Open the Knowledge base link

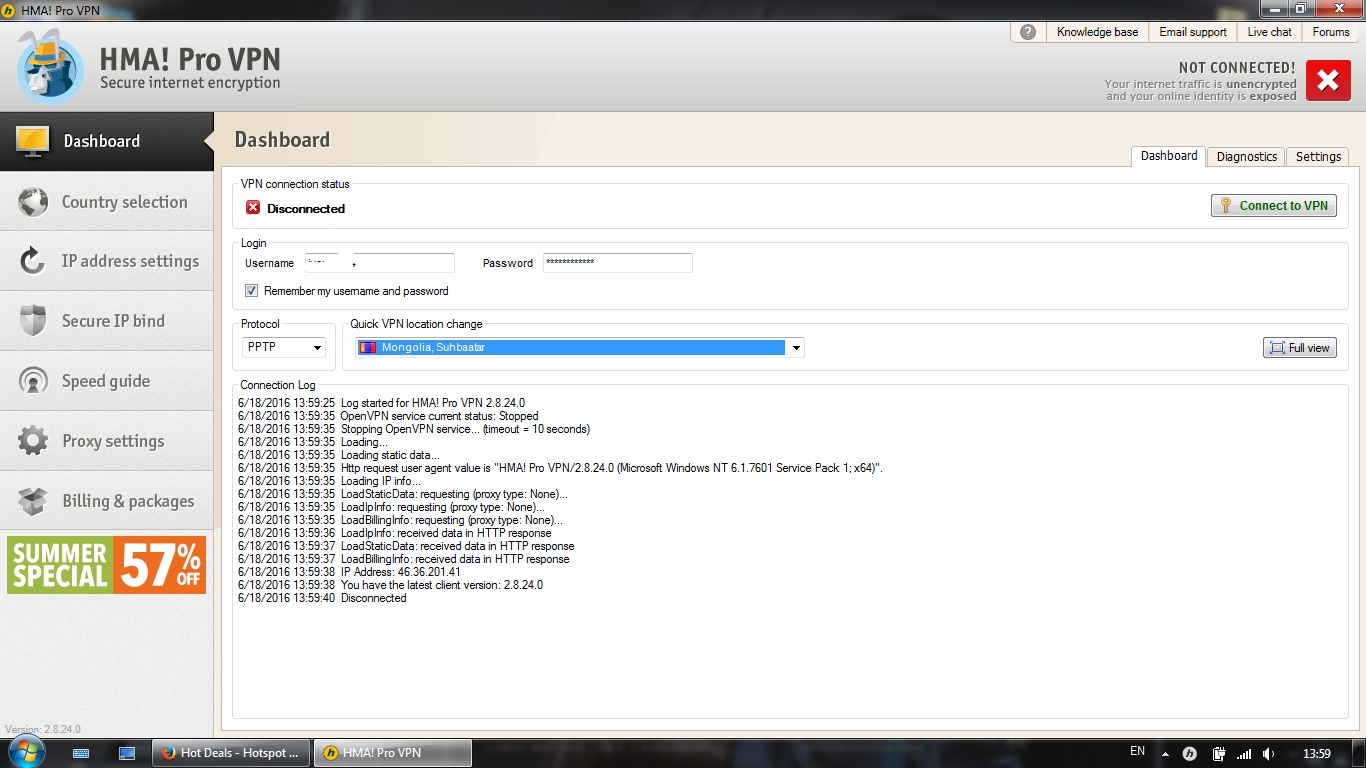point(1097,32)
